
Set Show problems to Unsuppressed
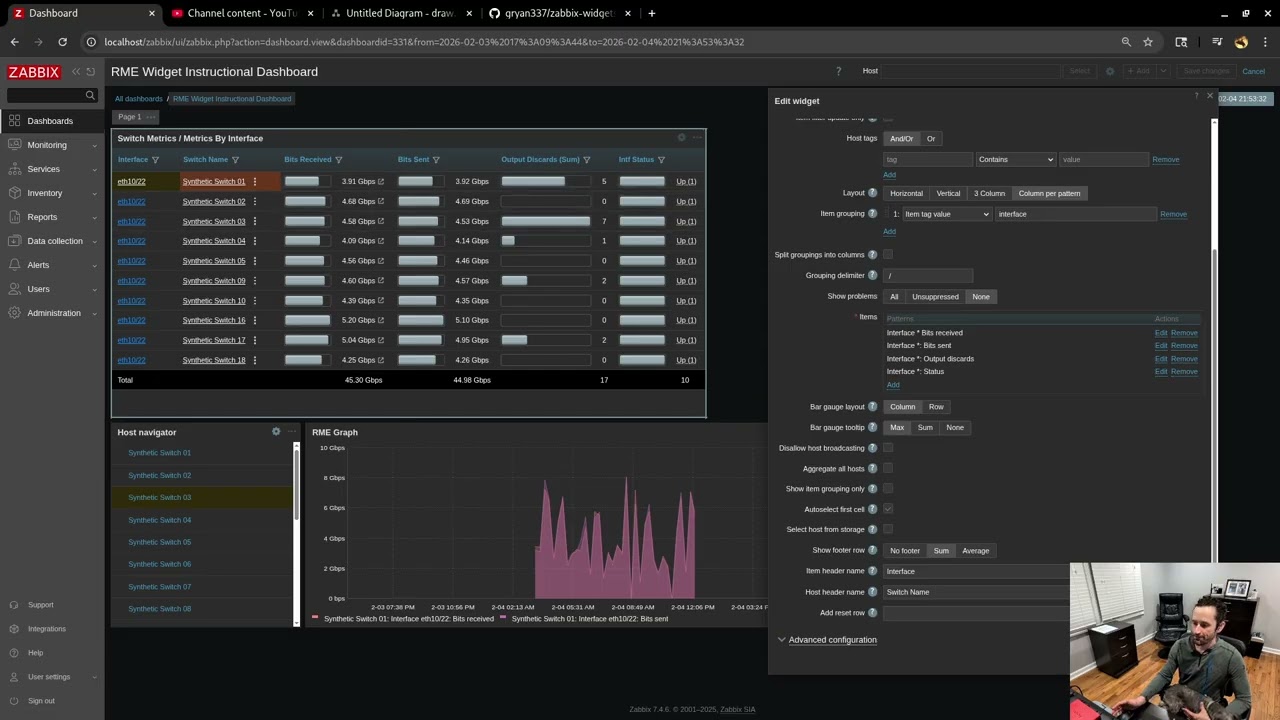(935, 297)
